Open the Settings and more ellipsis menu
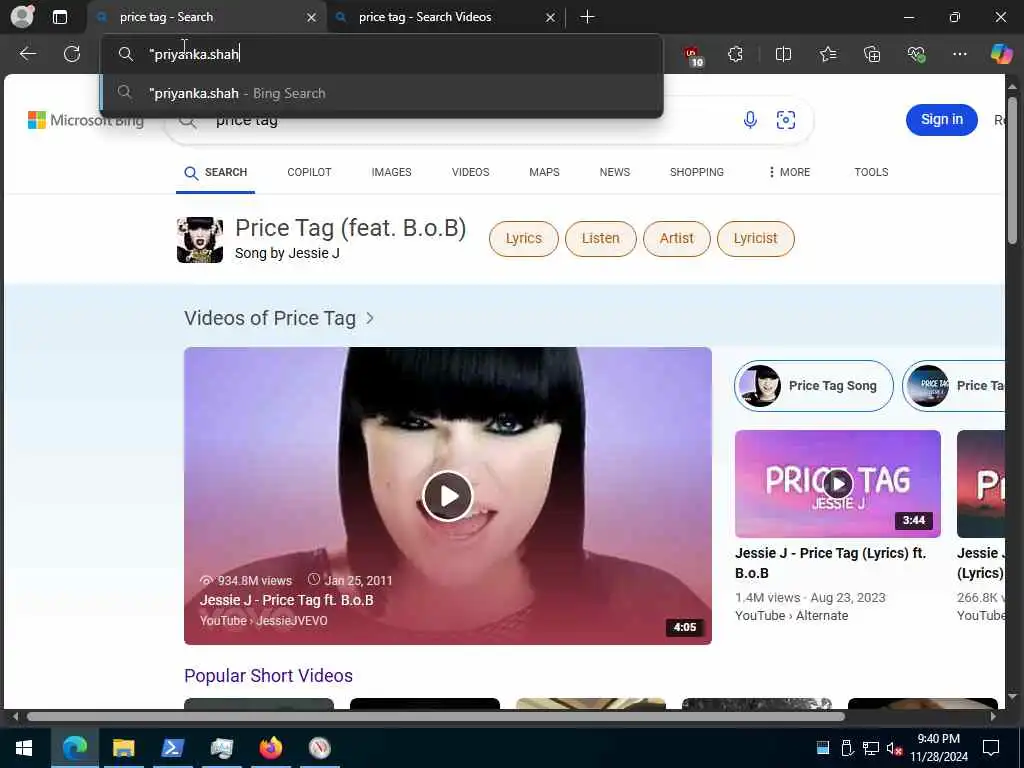1024x768 pixels. pyautogui.click(x=959, y=54)
